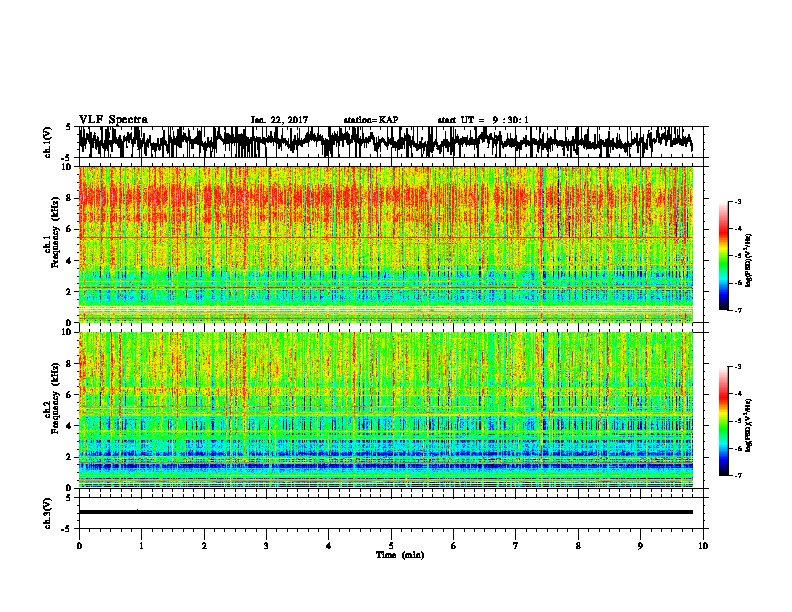792x612 pixels.
Task: Click the ch.1 spectrogram color scale bar
Action: tap(723, 256)
